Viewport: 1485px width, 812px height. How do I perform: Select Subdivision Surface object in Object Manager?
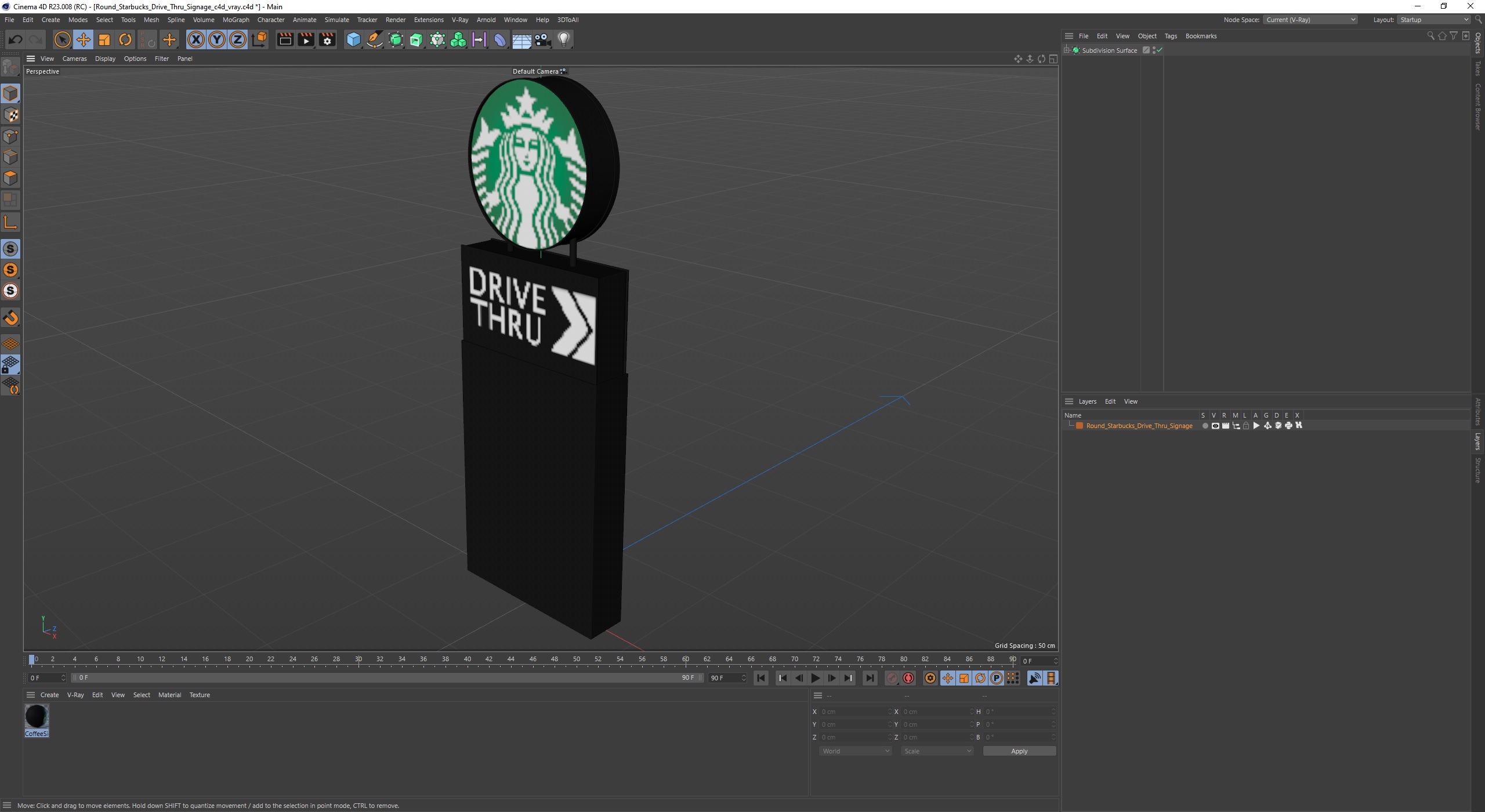point(1109,50)
